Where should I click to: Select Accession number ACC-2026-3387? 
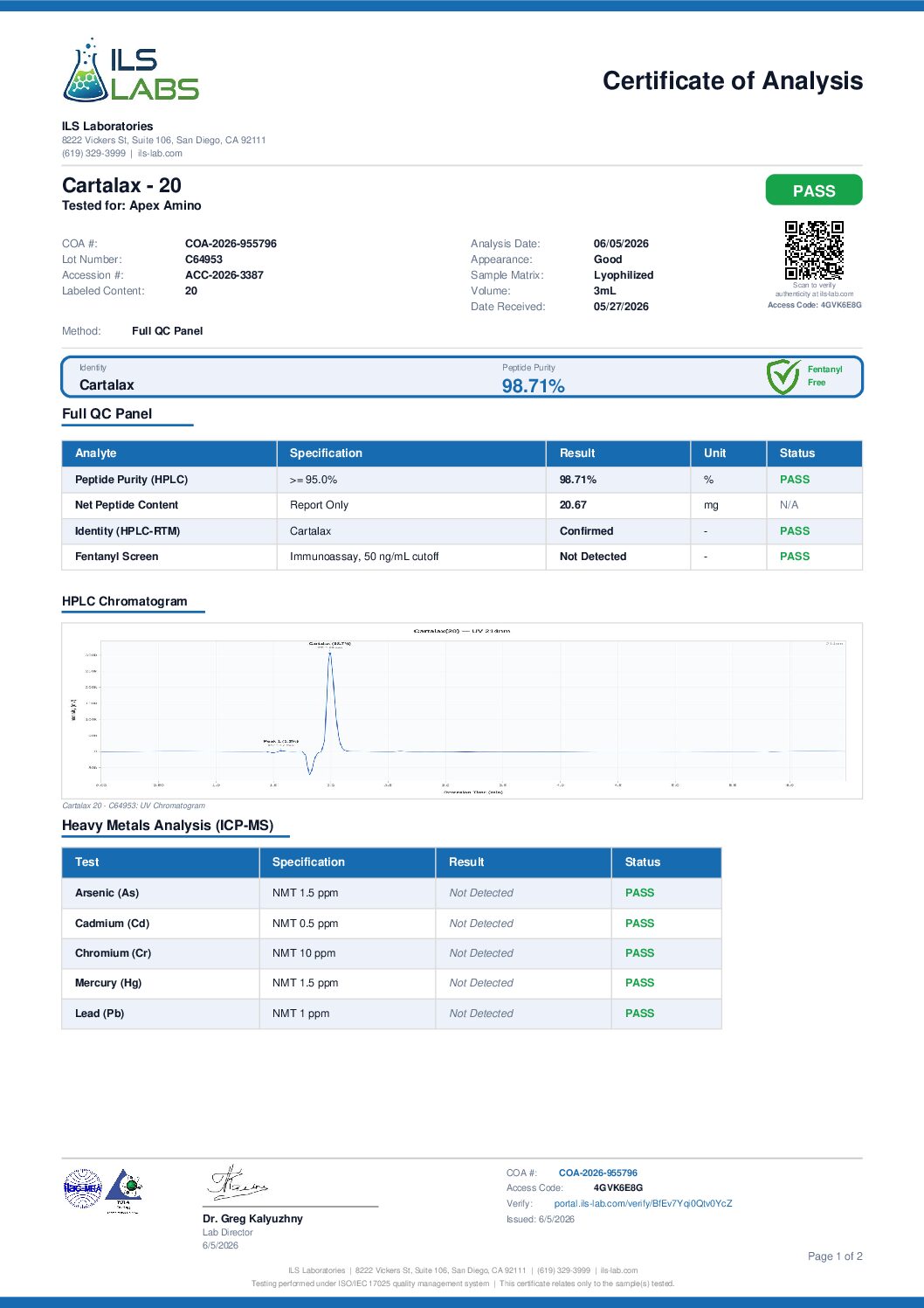[224, 275]
